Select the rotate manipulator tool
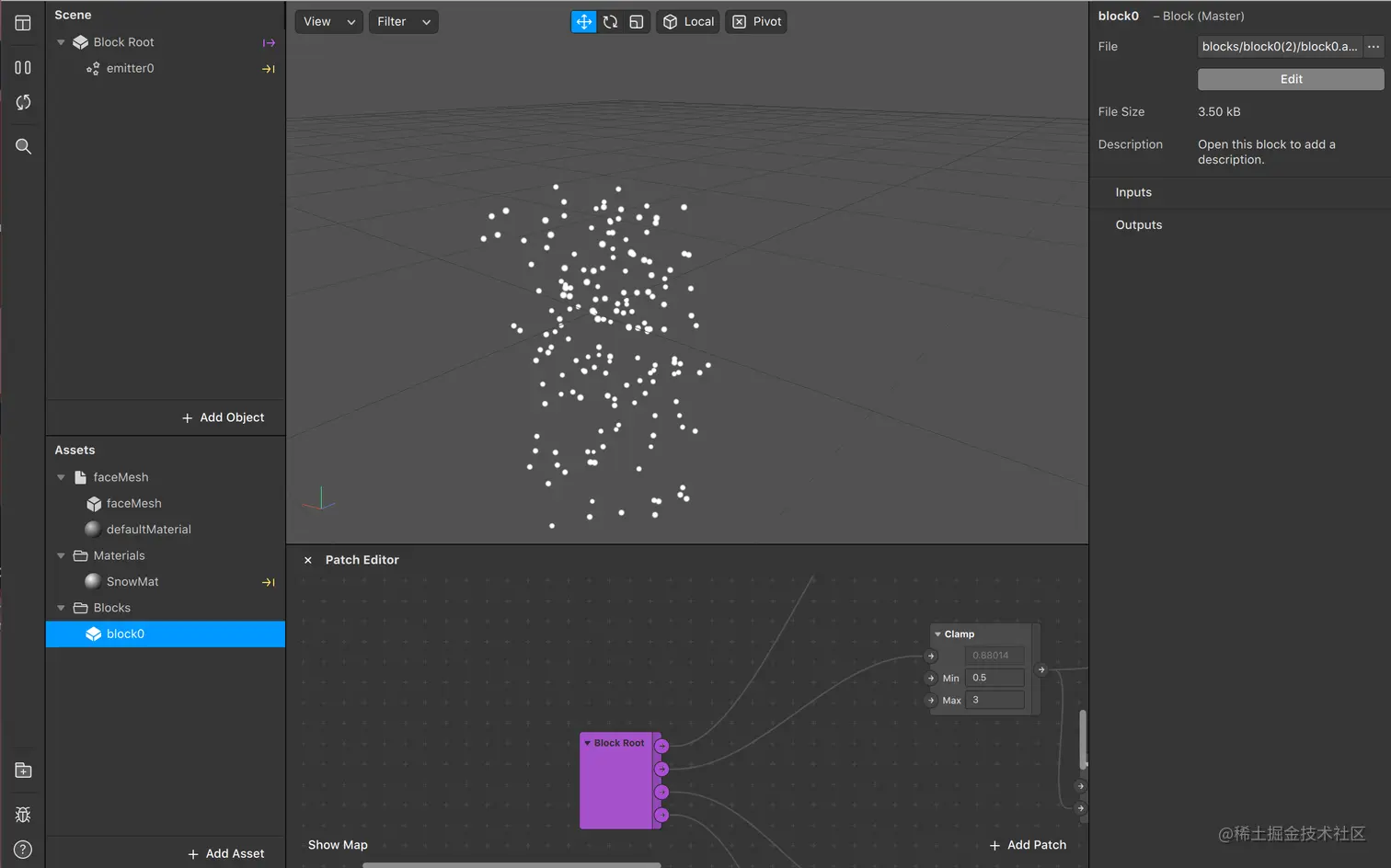Screen dimensions: 1391x868 coord(610,22)
